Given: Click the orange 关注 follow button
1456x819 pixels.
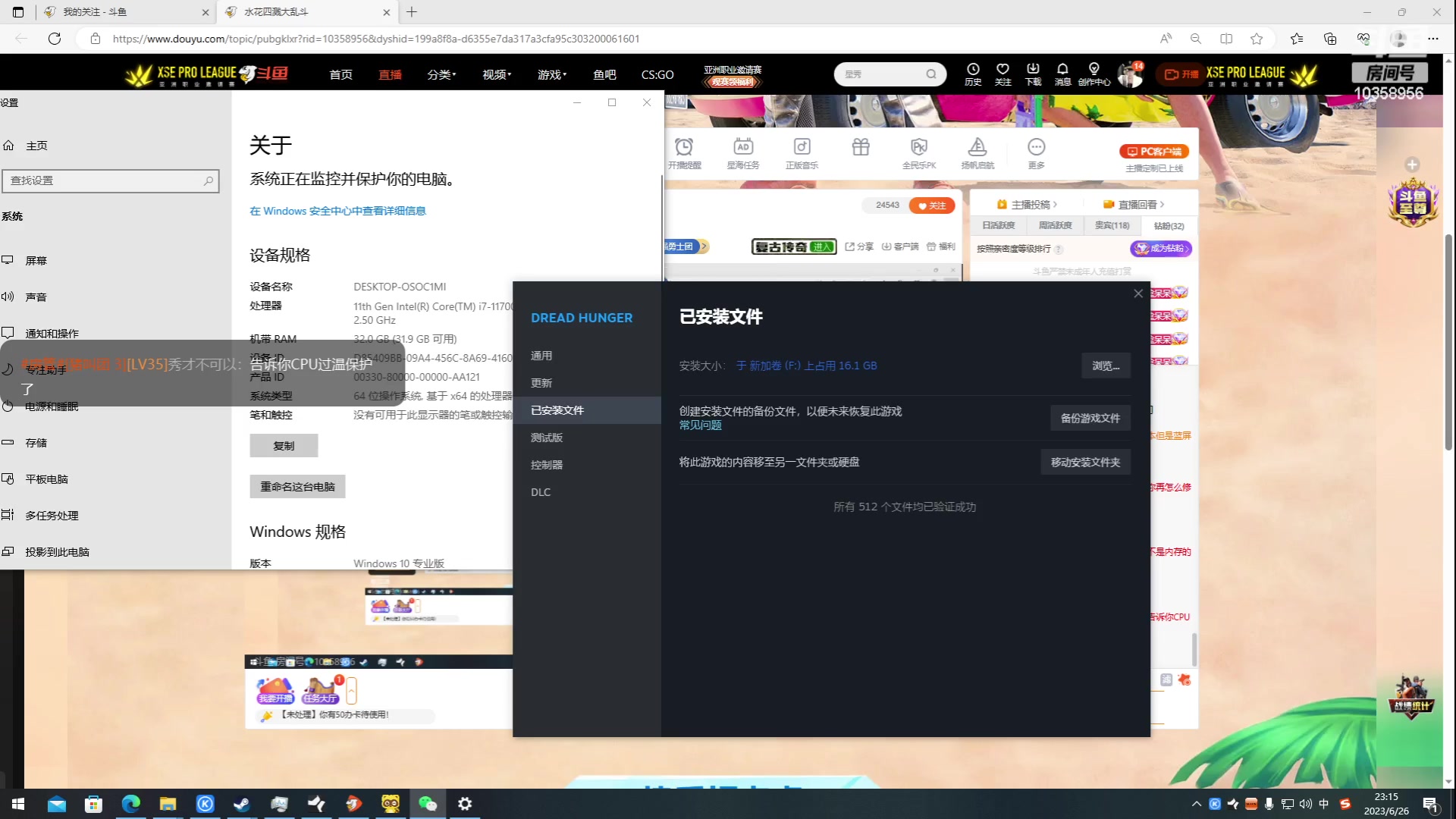Looking at the screenshot, I should [x=931, y=206].
